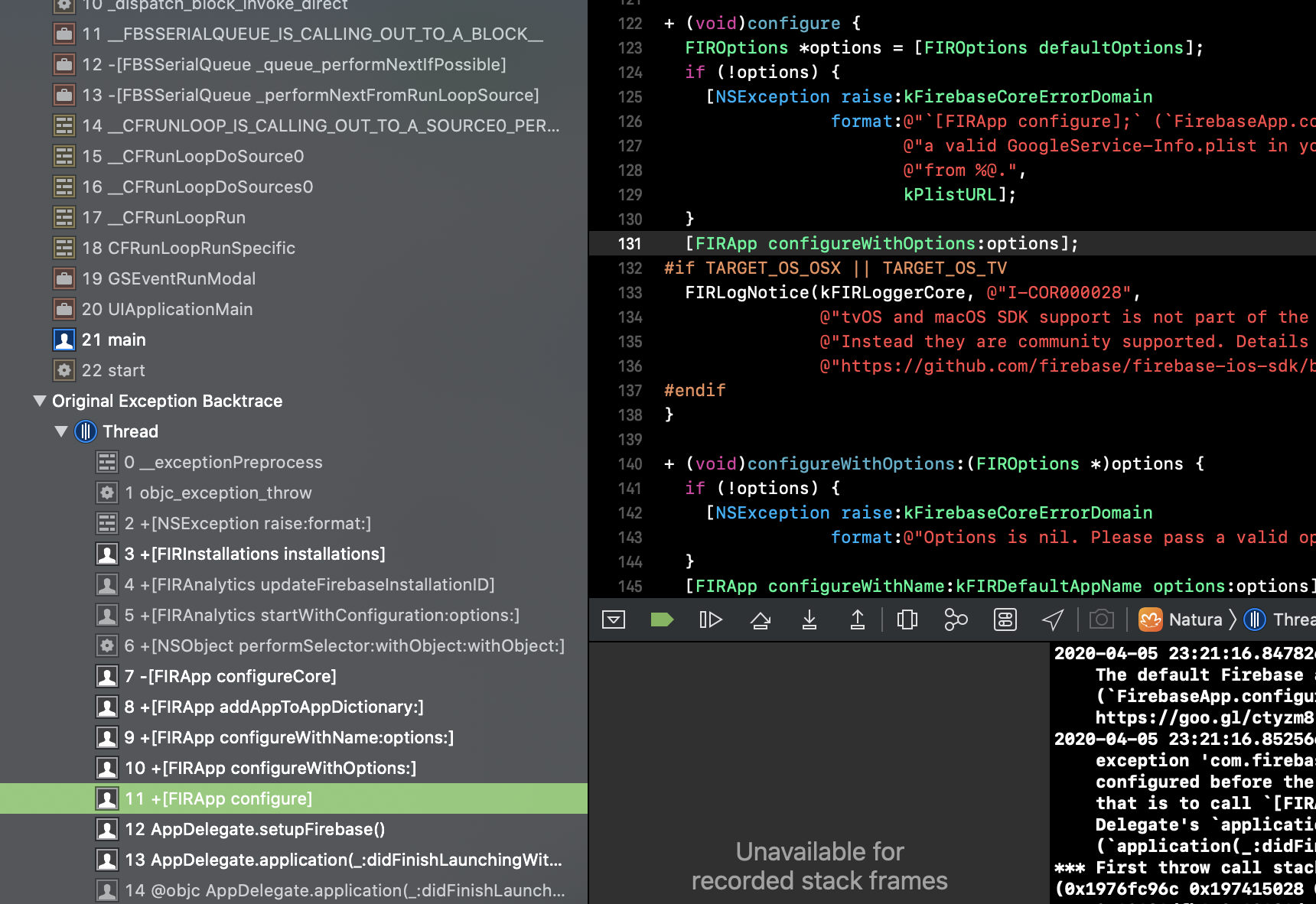Select frame 8 addAppToAppDictionary:
1316x904 pixels.
[x=294, y=707]
